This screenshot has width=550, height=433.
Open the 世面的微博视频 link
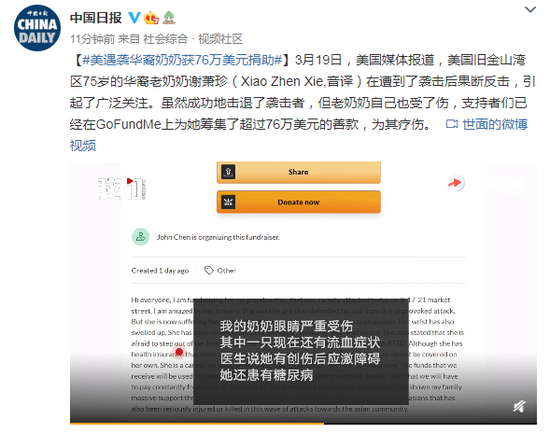[487, 124]
